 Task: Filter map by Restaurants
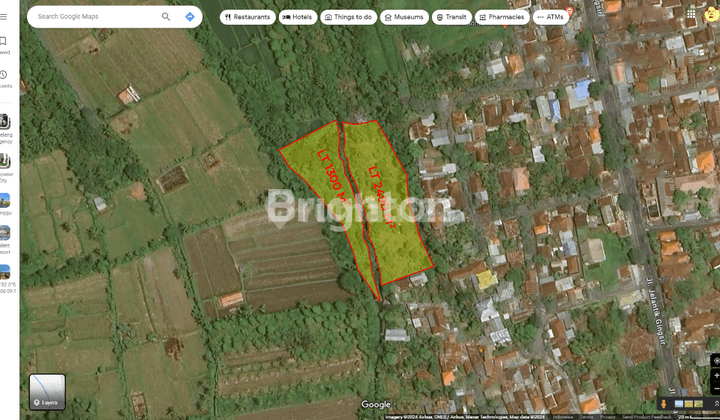pos(248,17)
